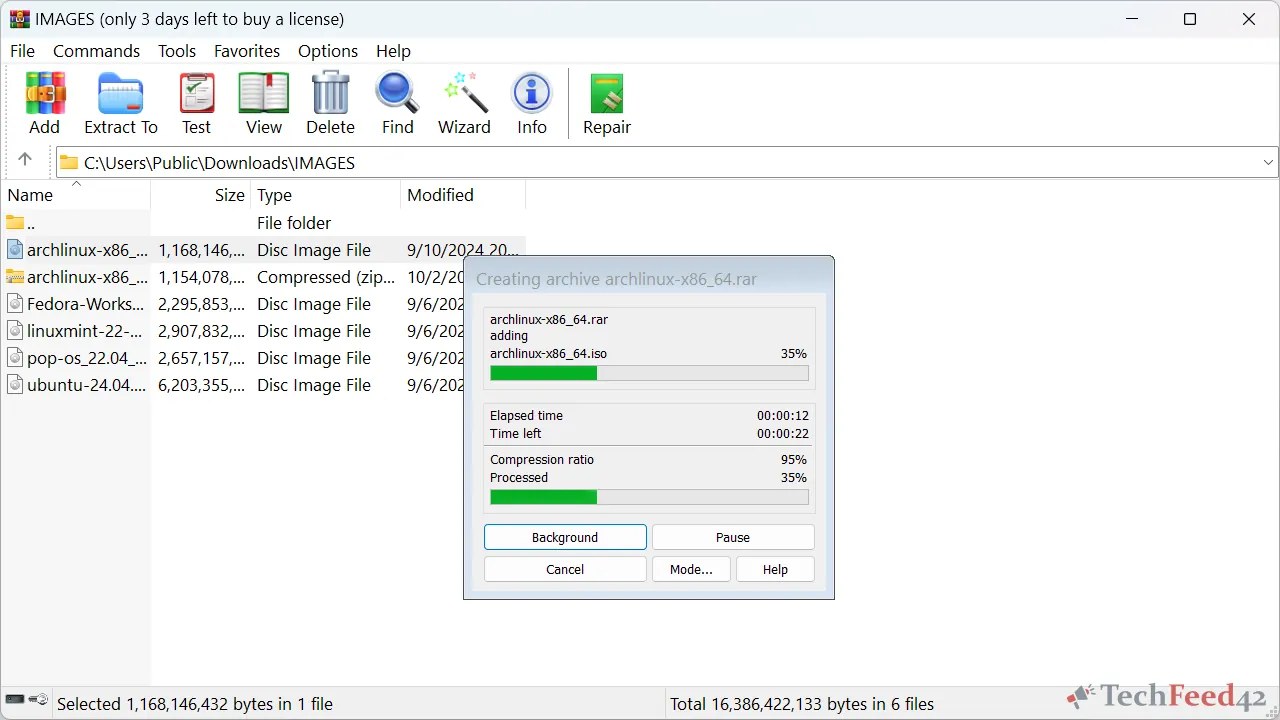Screen dimensions: 1280x720
Task: Show archive Info
Action: pyautogui.click(x=532, y=94)
